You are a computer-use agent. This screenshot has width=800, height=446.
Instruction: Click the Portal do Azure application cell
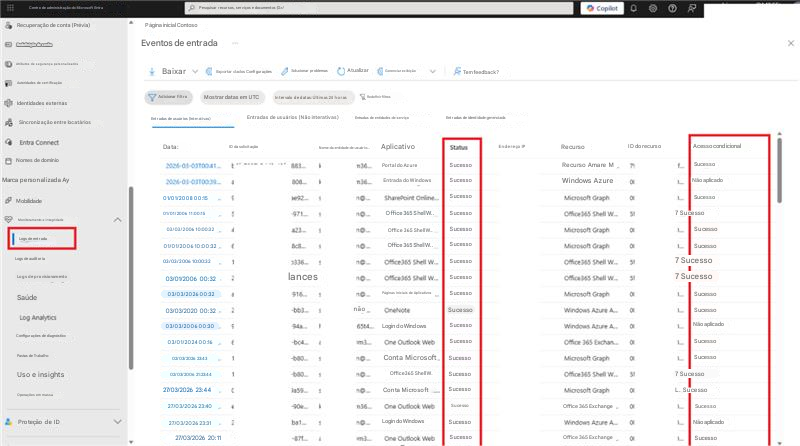(399, 165)
